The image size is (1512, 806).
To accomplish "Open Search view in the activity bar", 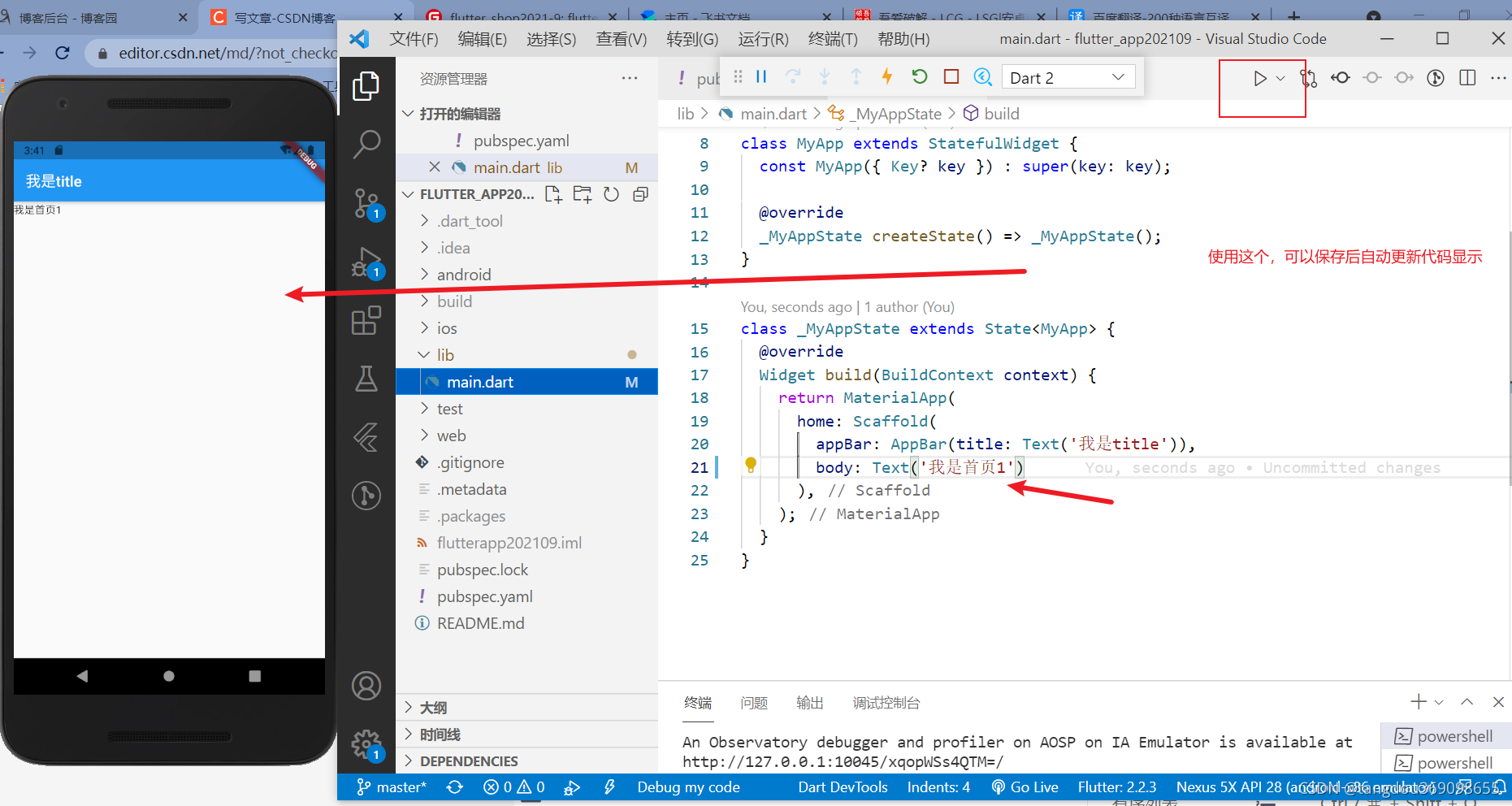I will [x=366, y=143].
